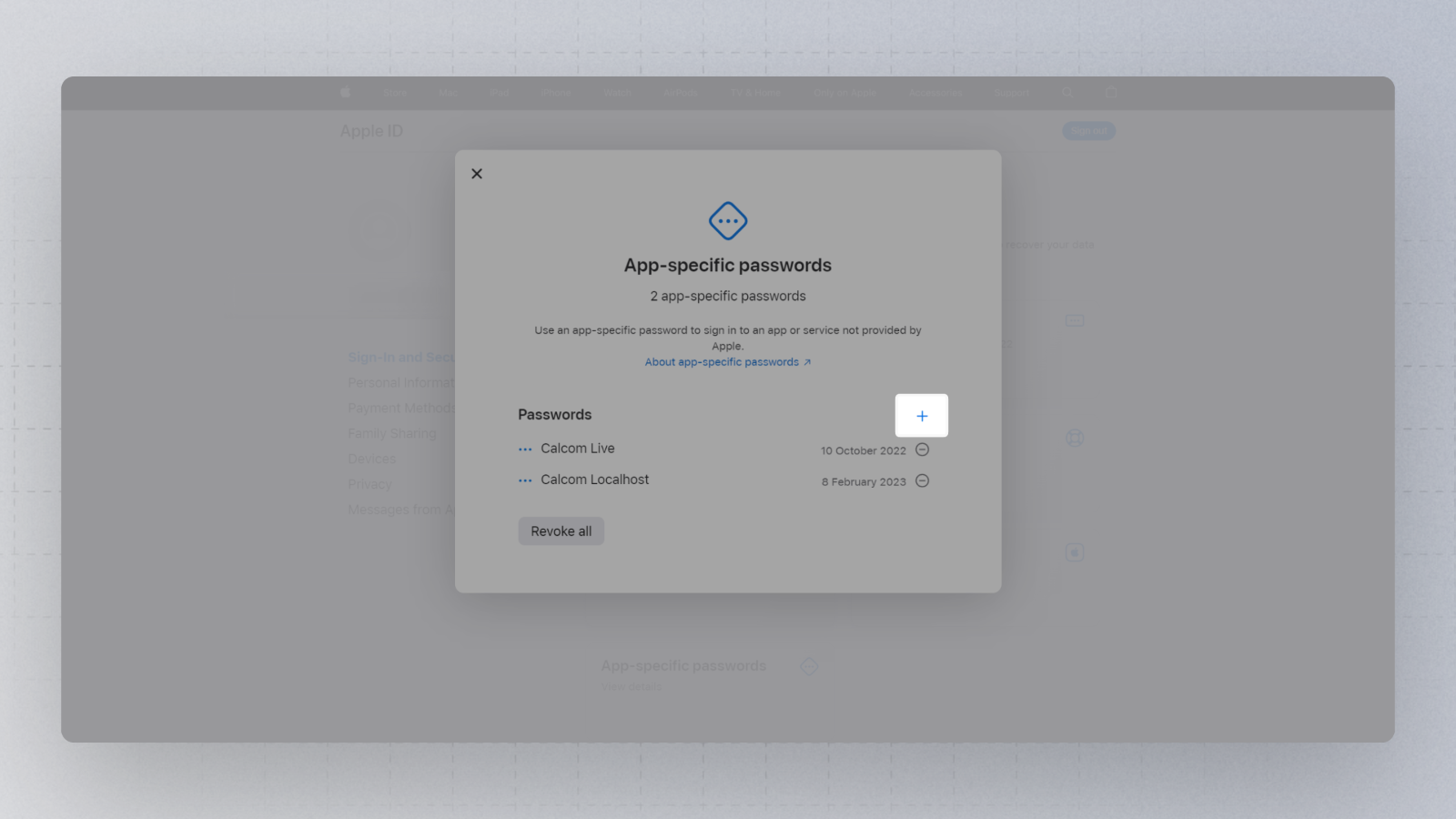Click the Sign out button
Screen dimensions: 1456x819
tap(1088, 131)
